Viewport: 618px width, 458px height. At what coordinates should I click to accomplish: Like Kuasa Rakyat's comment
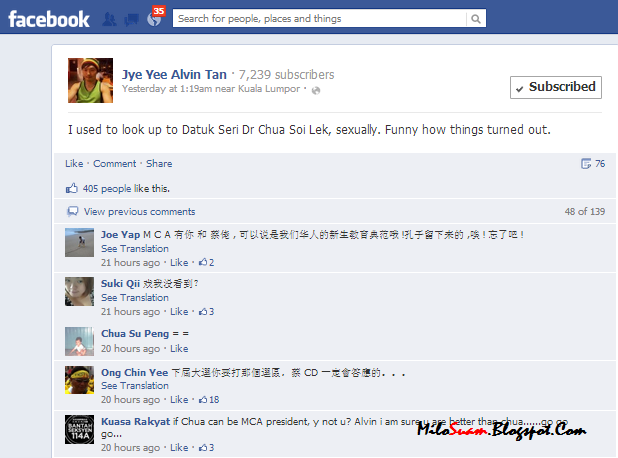(x=179, y=448)
